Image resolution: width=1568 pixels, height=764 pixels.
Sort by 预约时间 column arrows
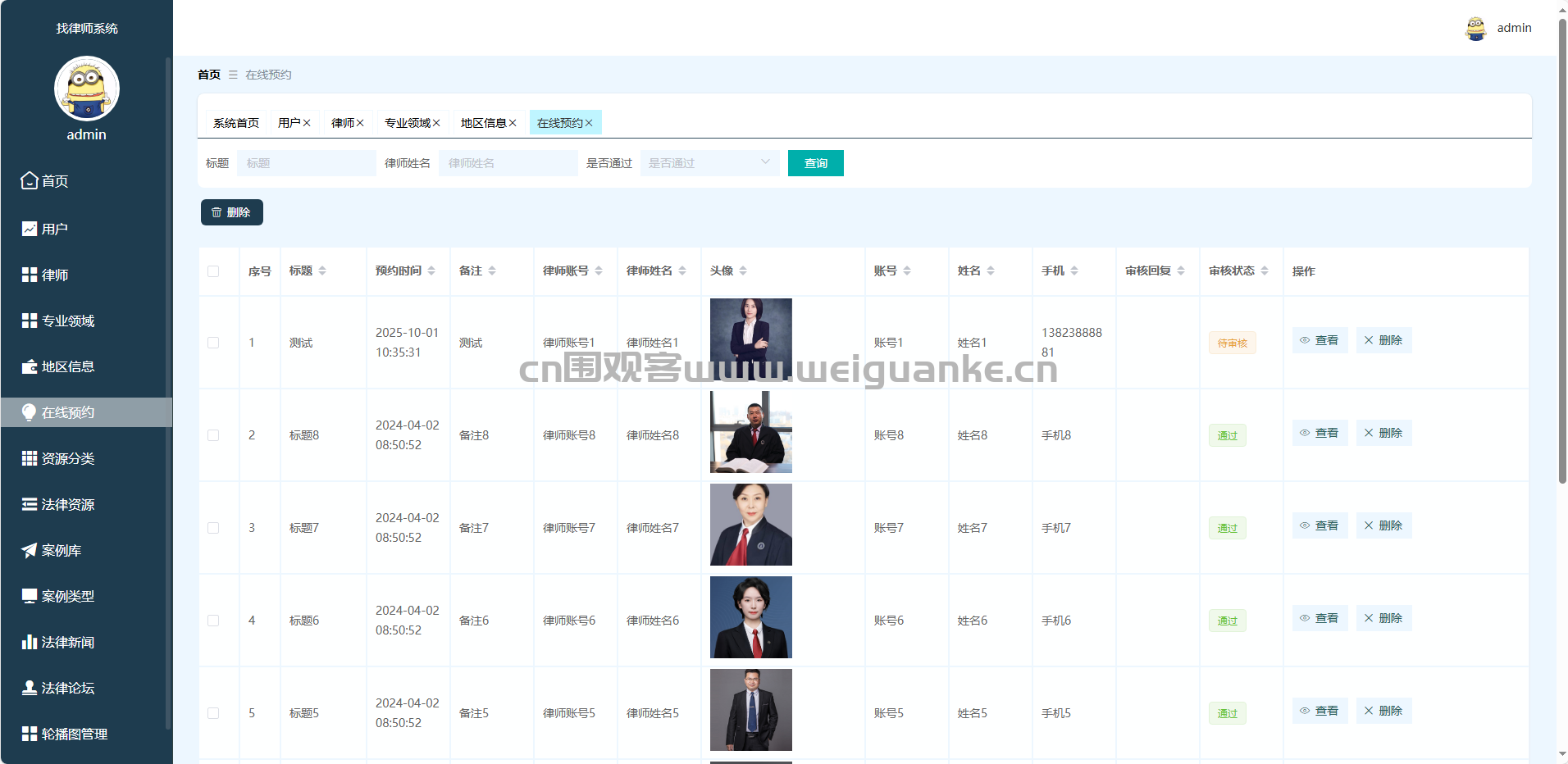tap(431, 271)
